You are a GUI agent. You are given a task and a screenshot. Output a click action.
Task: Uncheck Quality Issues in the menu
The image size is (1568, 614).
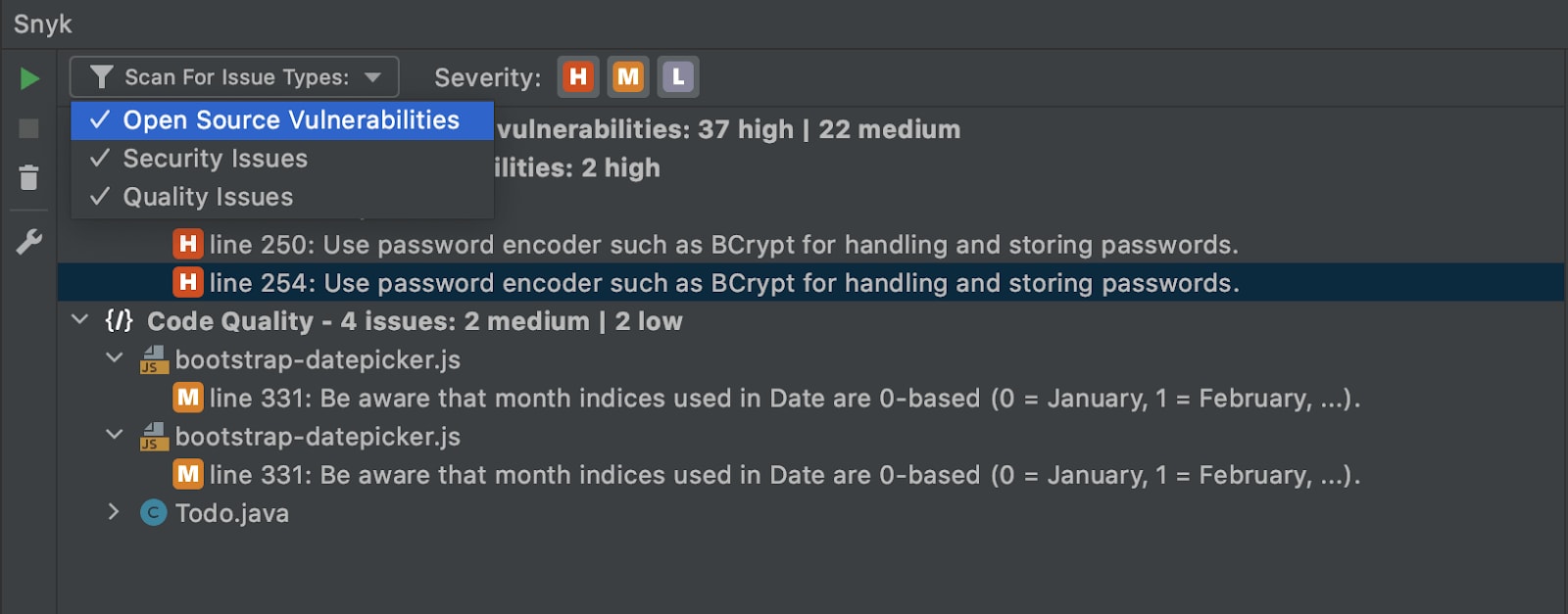tap(282, 197)
